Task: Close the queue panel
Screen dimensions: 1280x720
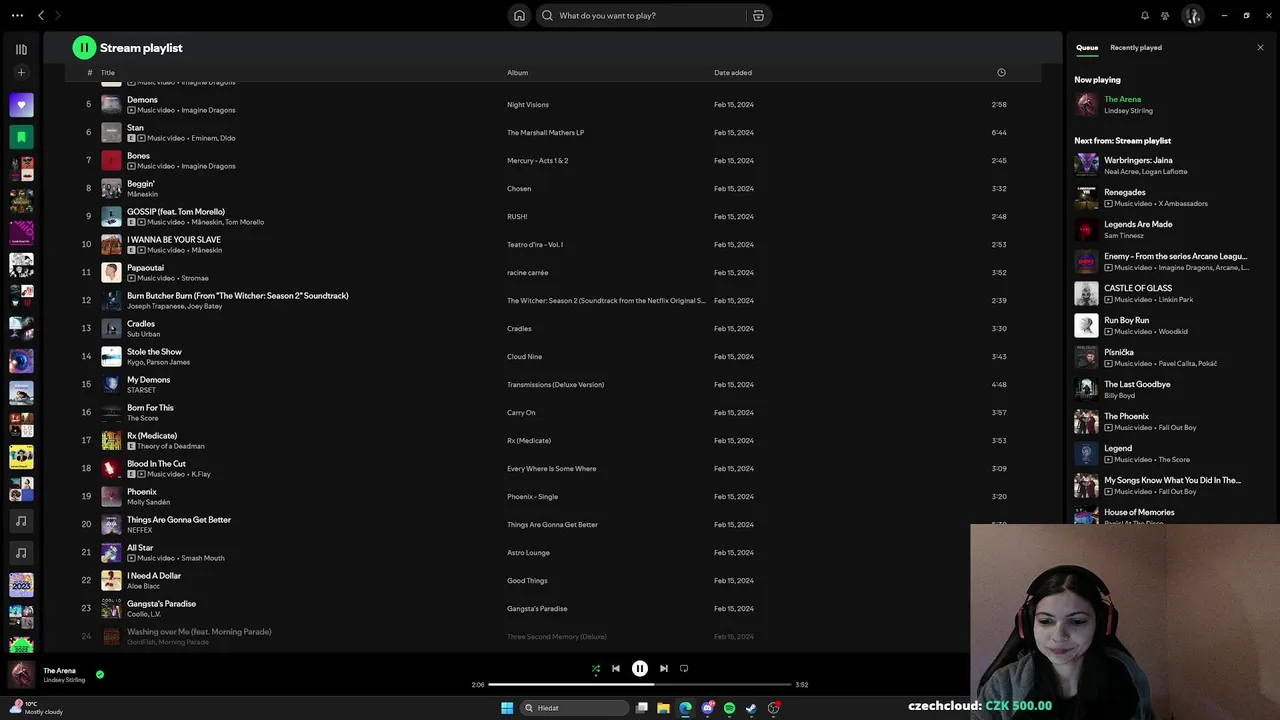Action: [1260, 47]
